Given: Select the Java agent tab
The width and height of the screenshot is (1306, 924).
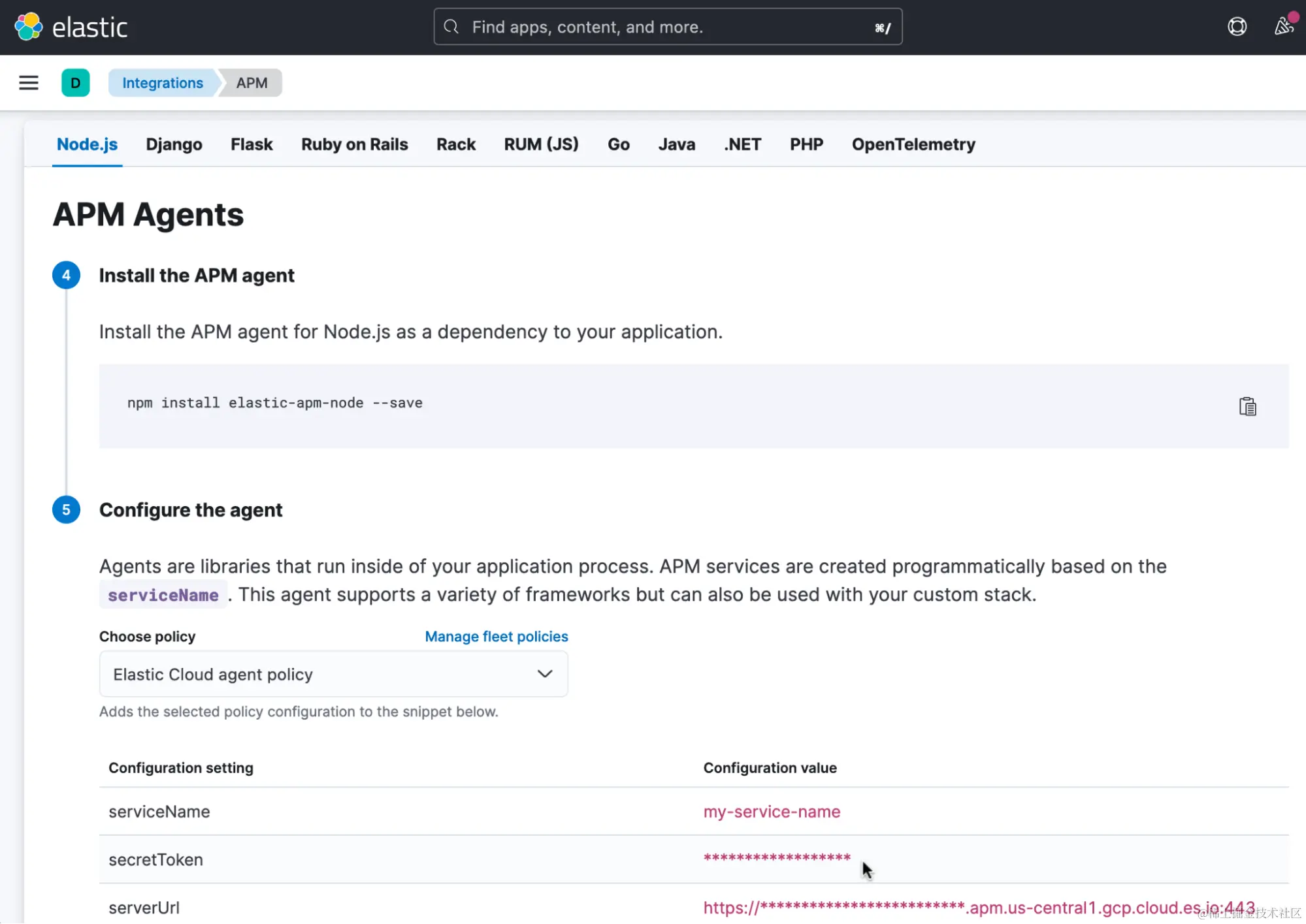Looking at the screenshot, I should (676, 144).
